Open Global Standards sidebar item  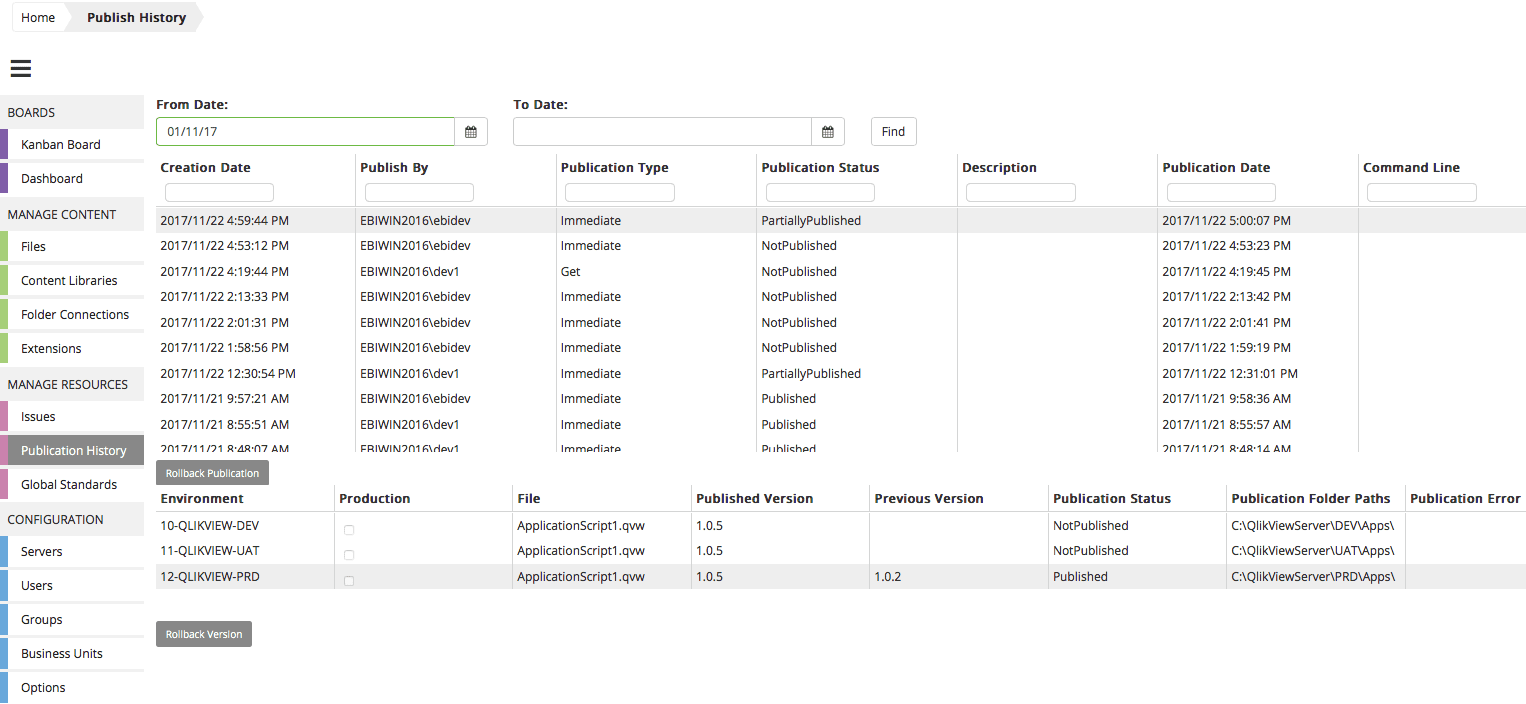[69, 485]
